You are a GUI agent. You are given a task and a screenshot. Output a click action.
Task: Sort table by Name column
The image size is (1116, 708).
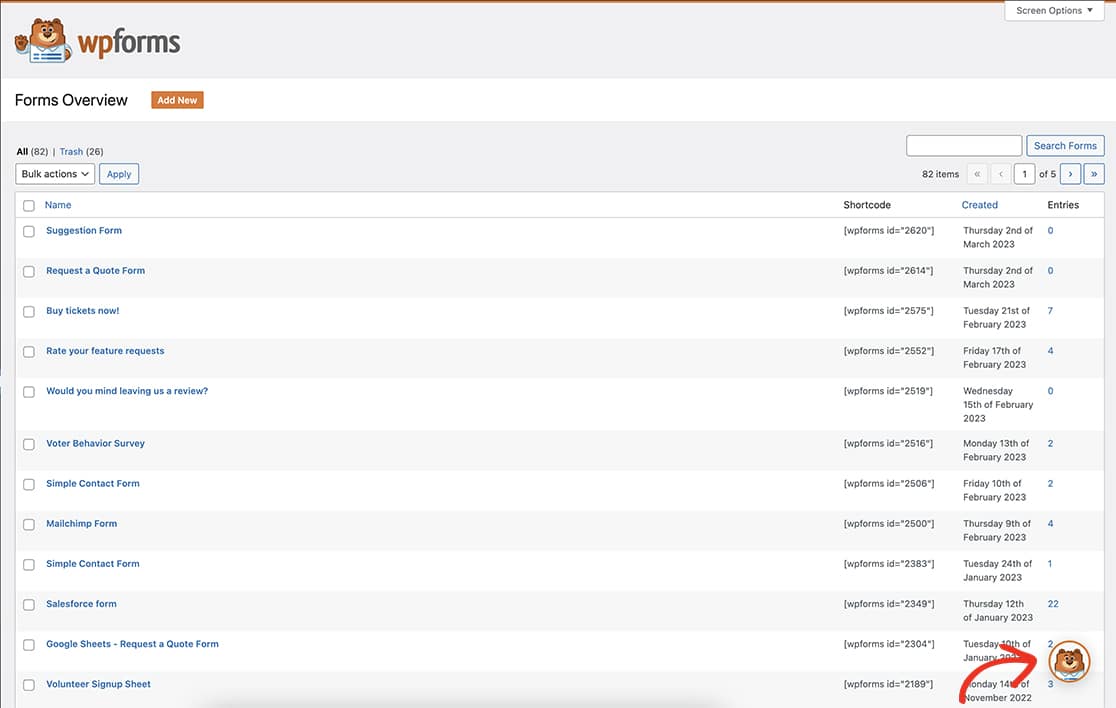click(x=58, y=205)
